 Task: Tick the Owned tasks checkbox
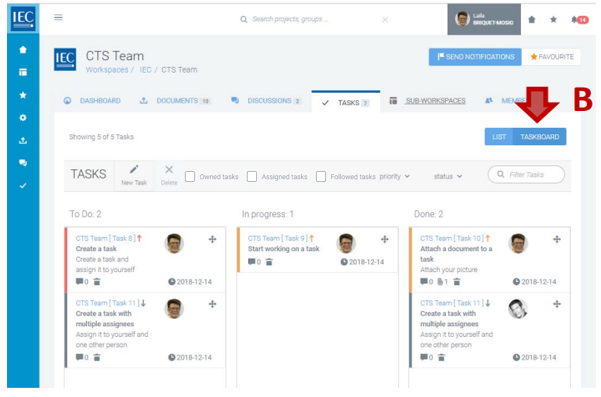190,177
